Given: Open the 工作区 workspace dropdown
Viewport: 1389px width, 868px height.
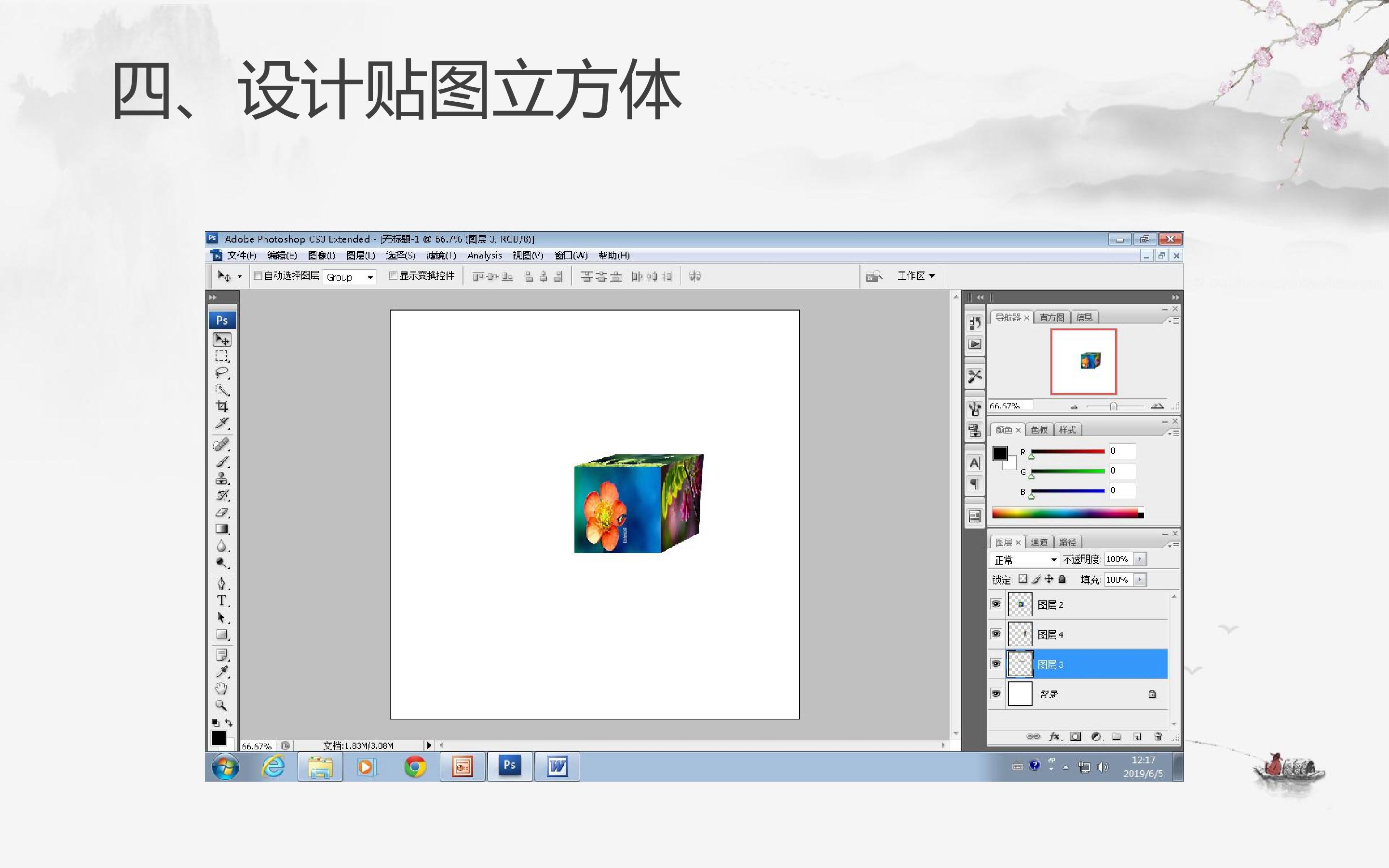Looking at the screenshot, I should click(916, 276).
